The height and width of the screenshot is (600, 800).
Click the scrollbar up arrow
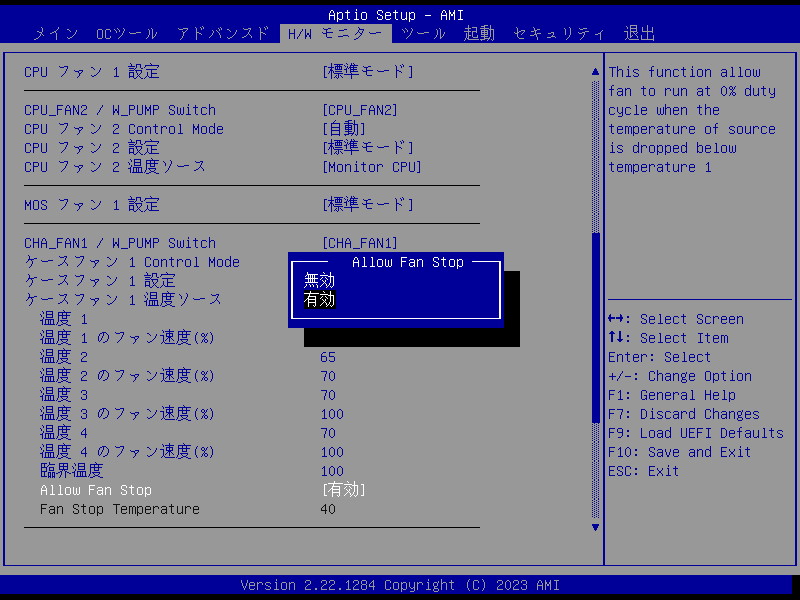(595, 72)
